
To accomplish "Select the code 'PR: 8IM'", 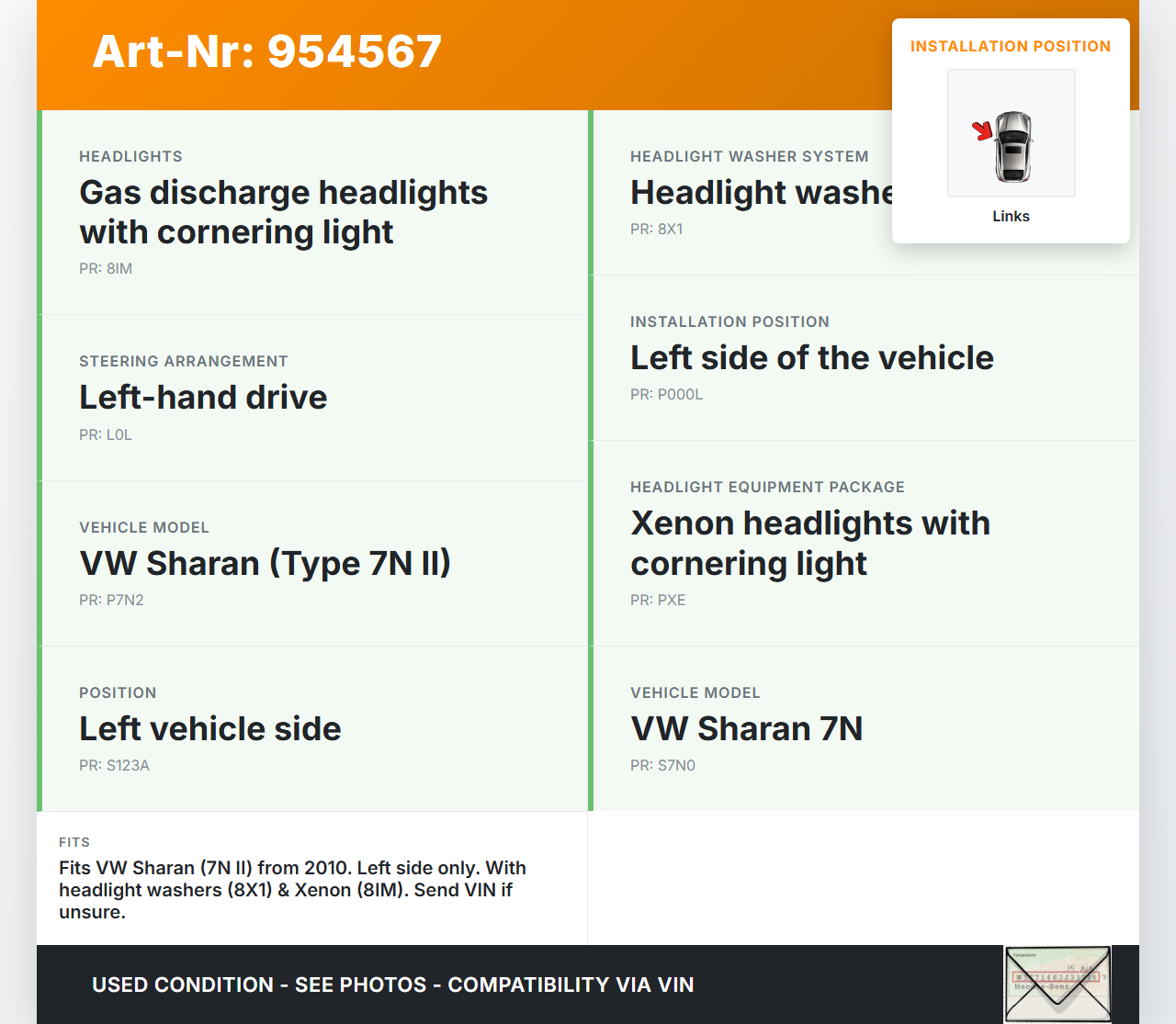I will [106, 269].
